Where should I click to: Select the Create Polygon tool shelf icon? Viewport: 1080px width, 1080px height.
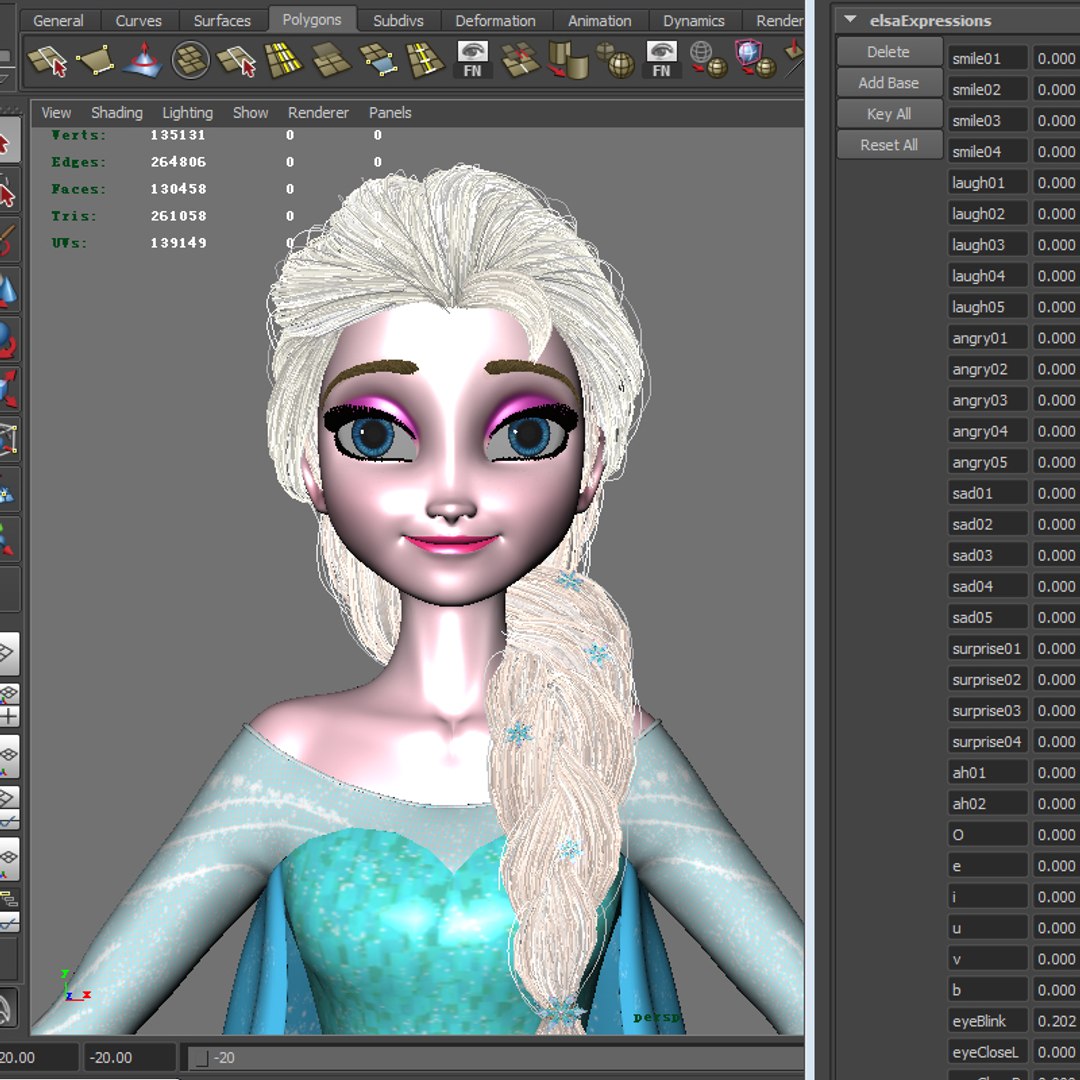click(x=94, y=60)
